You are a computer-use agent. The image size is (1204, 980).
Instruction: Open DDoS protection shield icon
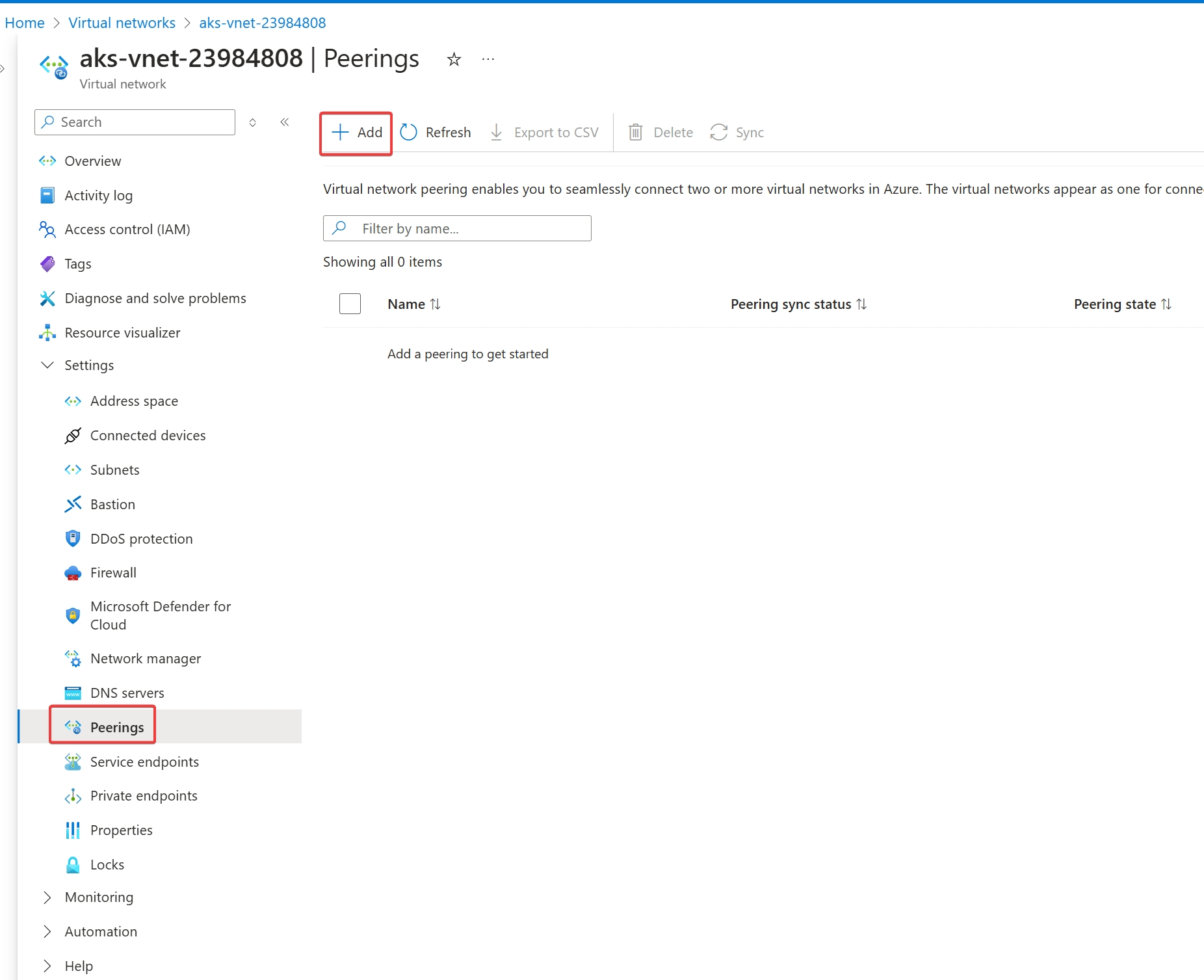click(x=73, y=538)
